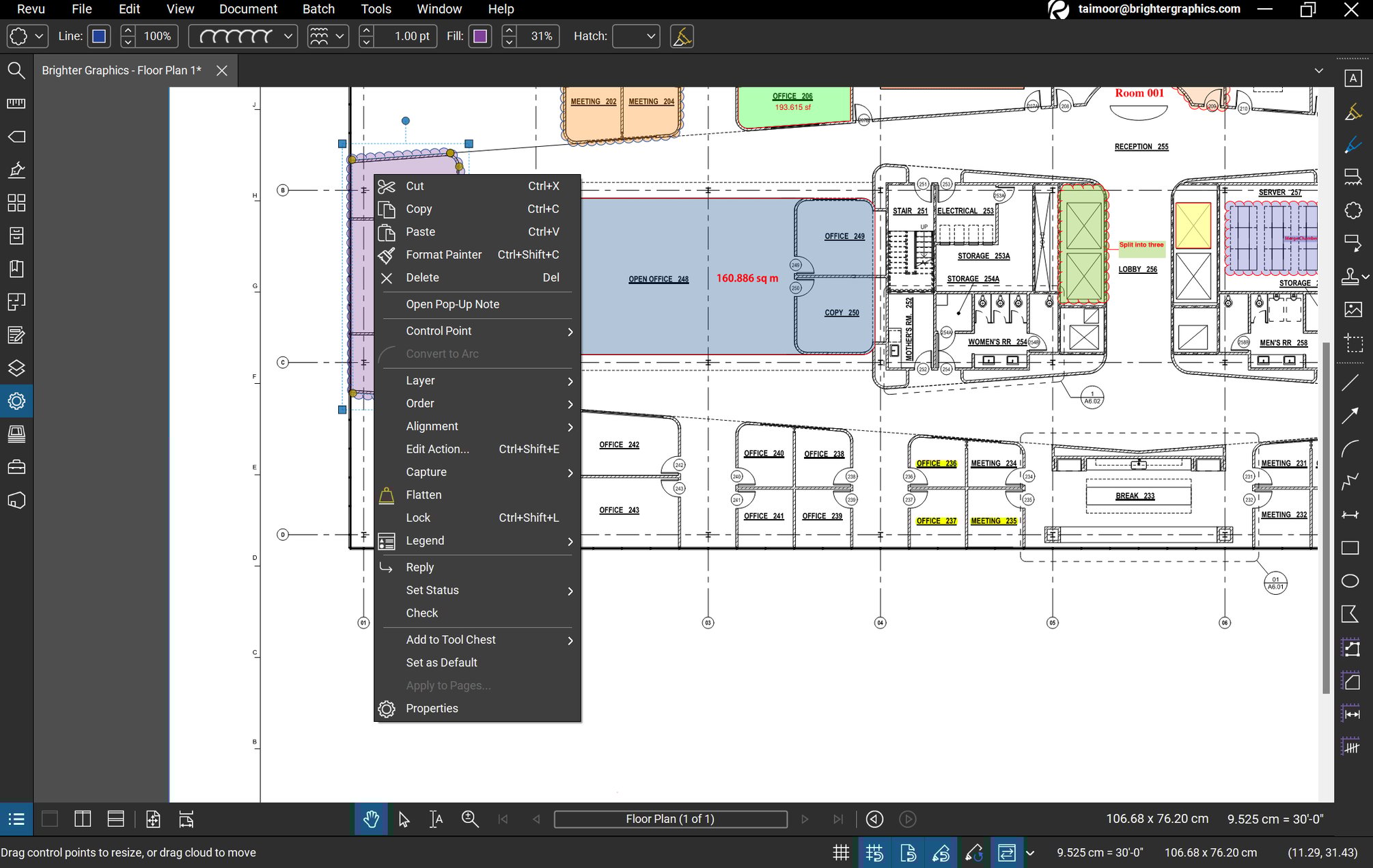Activate the Pan tool in the bottom toolbar
The height and width of the screenshot is (868, 1373).
click(x=371, y=819)
